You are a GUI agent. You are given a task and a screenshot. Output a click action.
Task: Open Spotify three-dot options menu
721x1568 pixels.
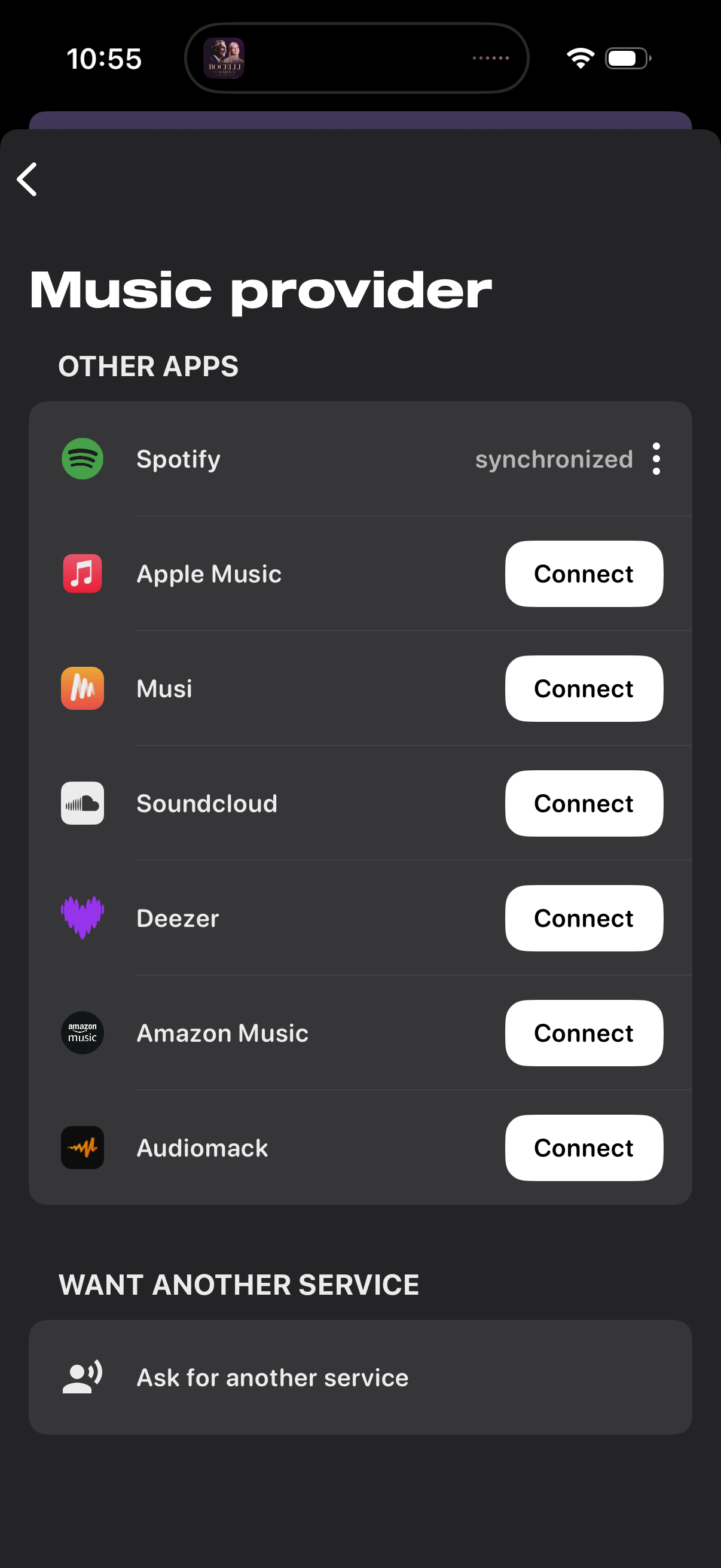point(656,458)
